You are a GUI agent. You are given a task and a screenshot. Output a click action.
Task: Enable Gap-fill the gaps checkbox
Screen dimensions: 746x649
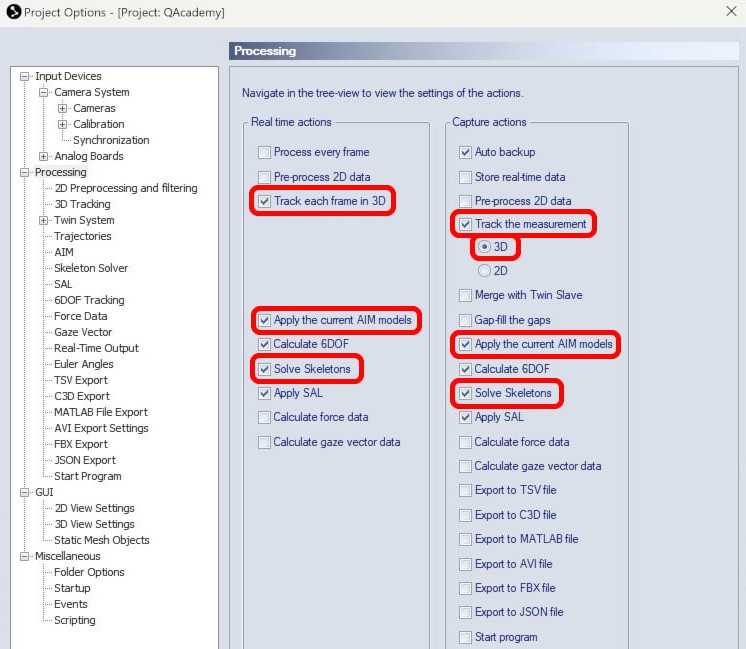[465, 320]
